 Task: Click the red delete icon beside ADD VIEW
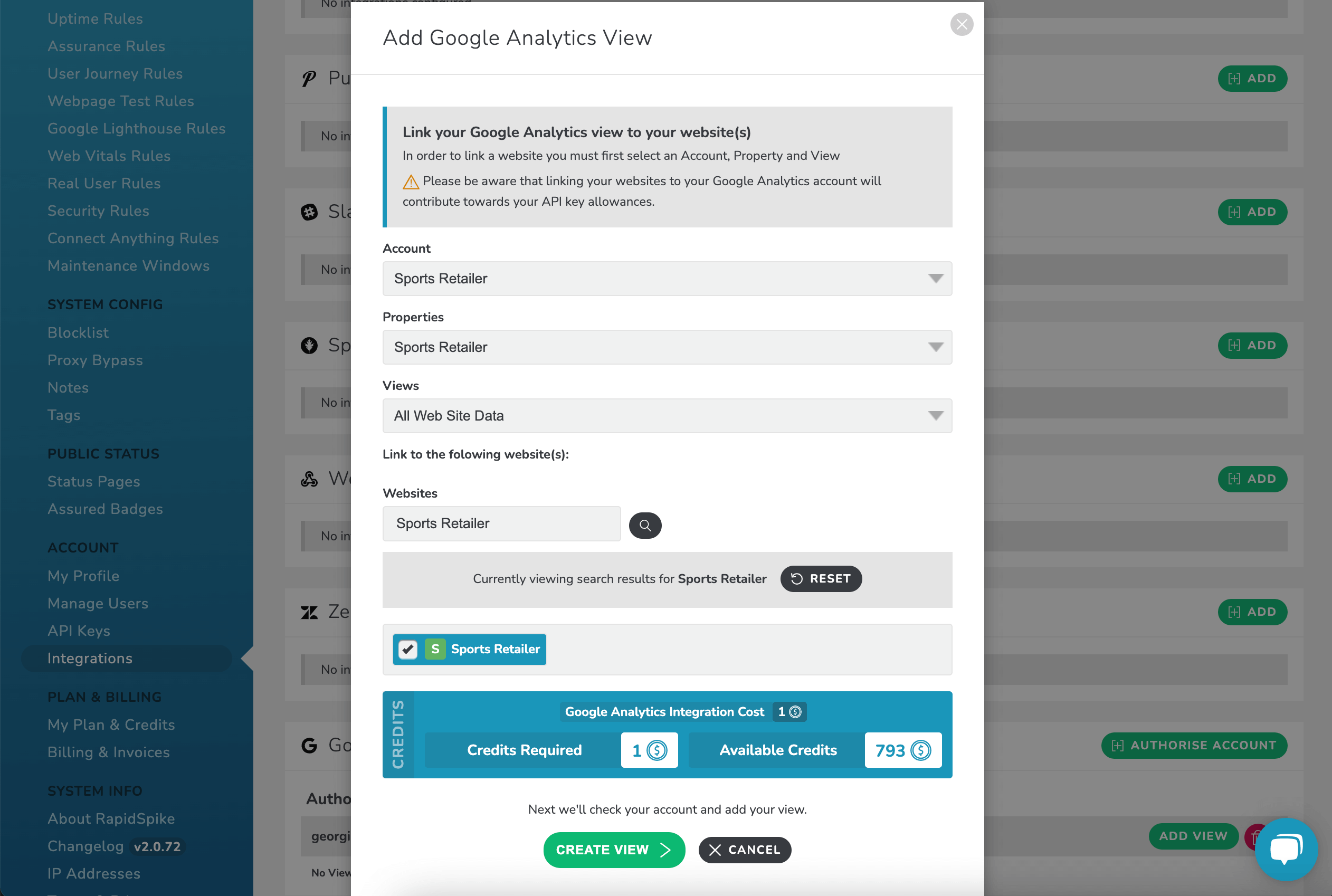point(1255,836)
